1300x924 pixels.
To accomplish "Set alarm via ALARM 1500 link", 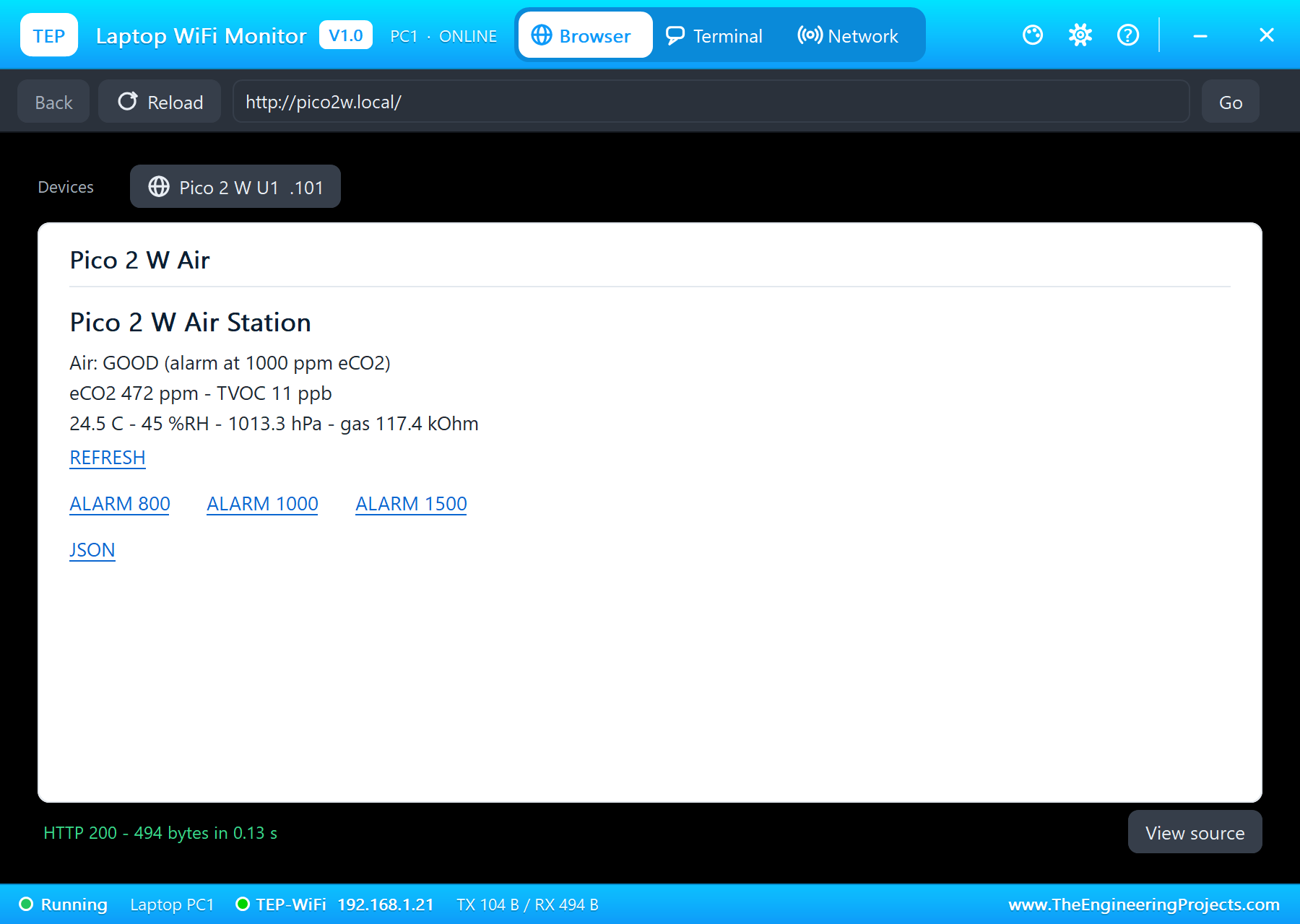I will tap(411, 504).
